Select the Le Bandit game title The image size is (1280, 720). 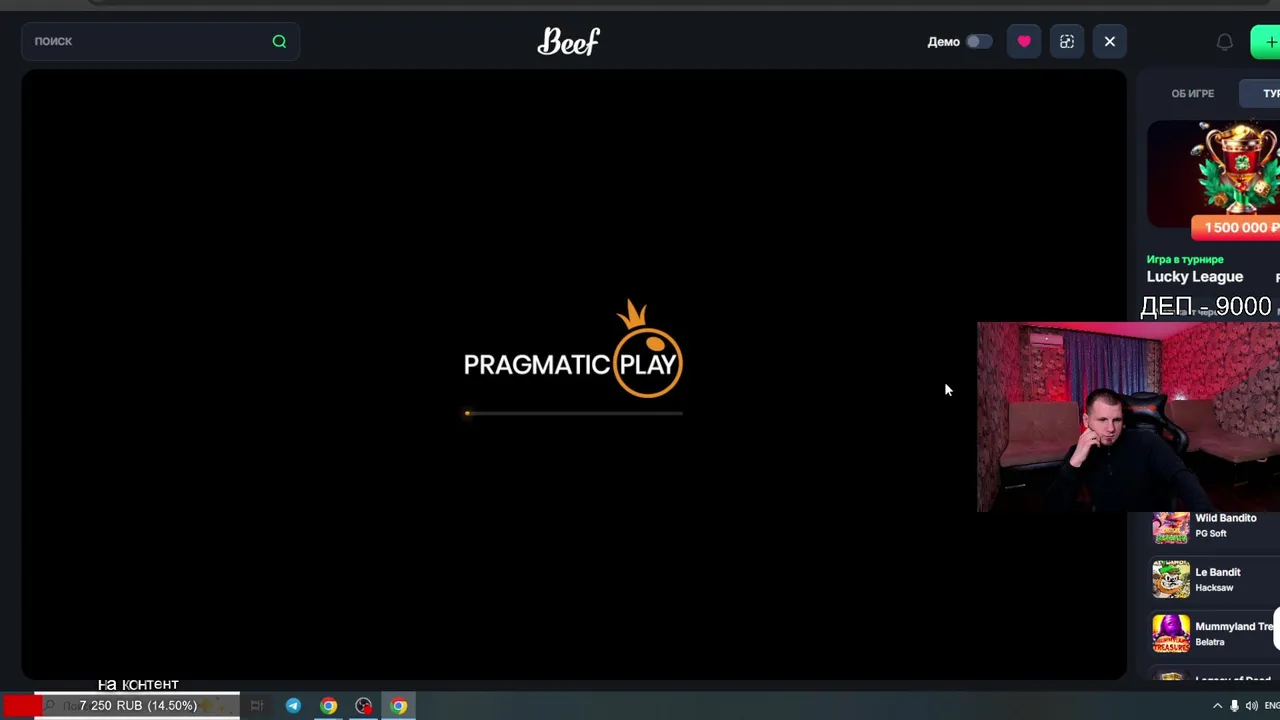pyautogui.click(x=1218, y=572)
